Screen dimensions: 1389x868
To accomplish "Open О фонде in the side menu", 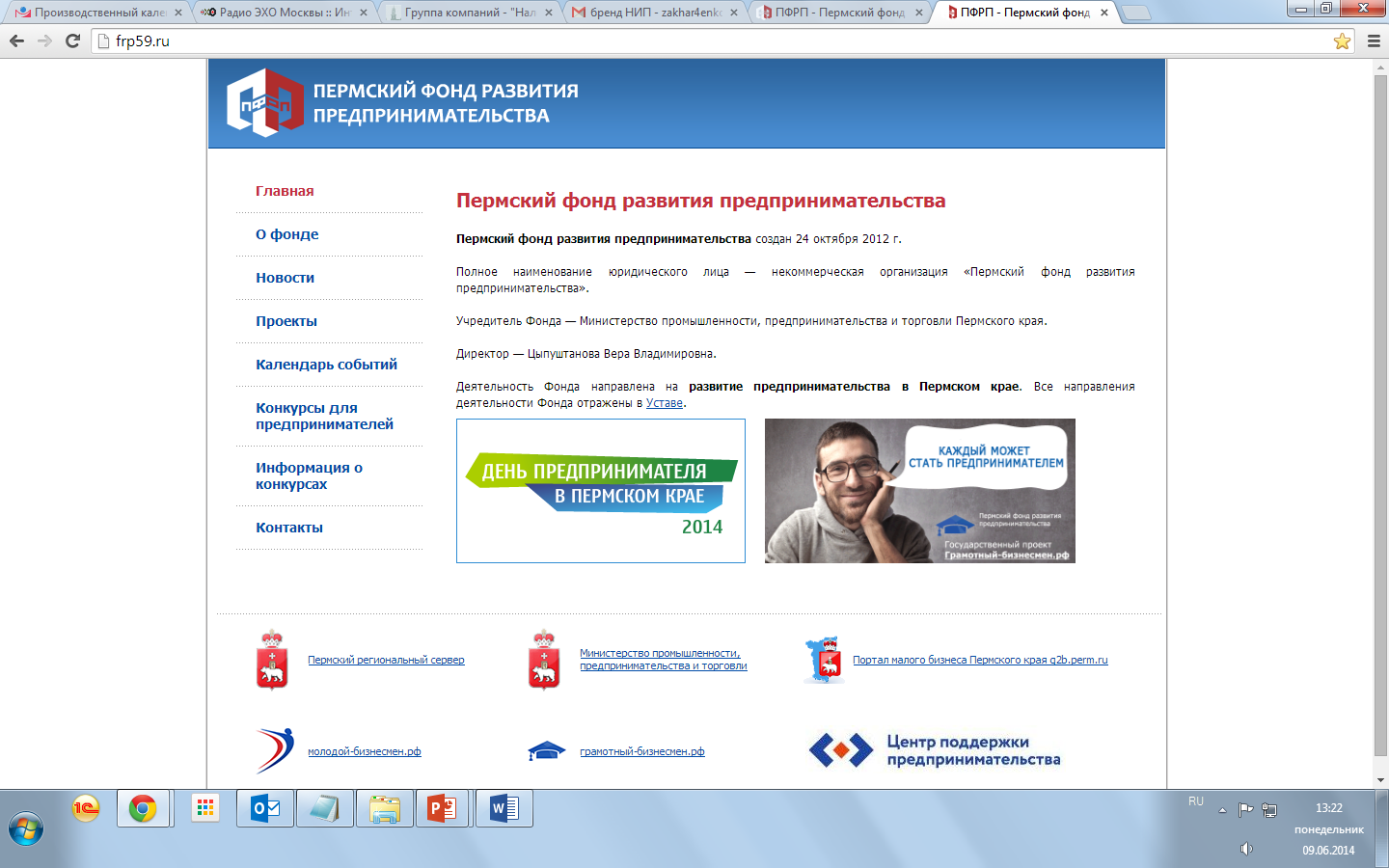I will [x=286, y=234].
